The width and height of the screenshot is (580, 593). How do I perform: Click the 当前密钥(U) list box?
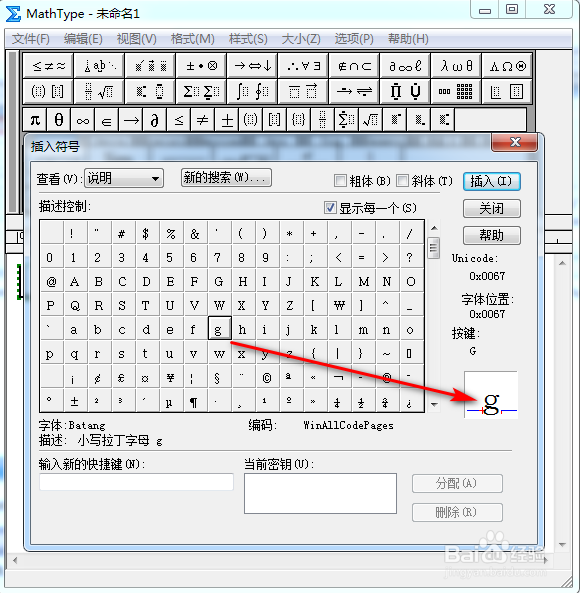[320, 493]
